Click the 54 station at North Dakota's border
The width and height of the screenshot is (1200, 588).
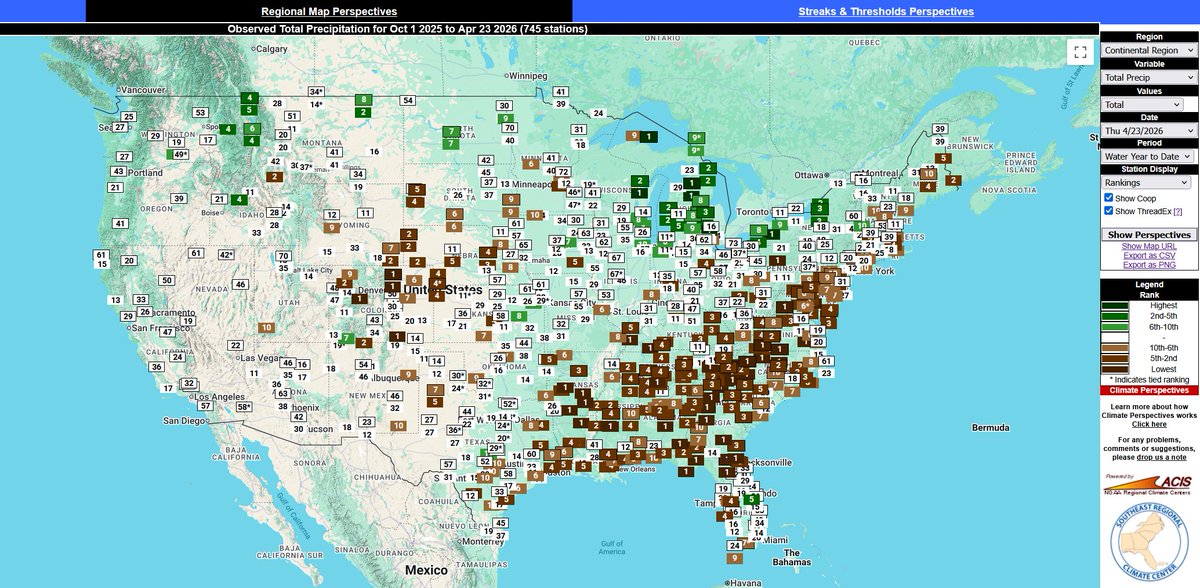coord(407,100)
